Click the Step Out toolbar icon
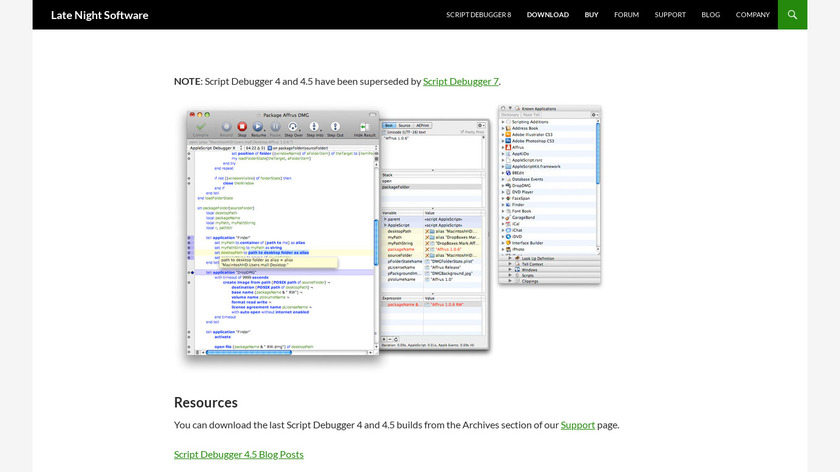 tap(336, 127)
